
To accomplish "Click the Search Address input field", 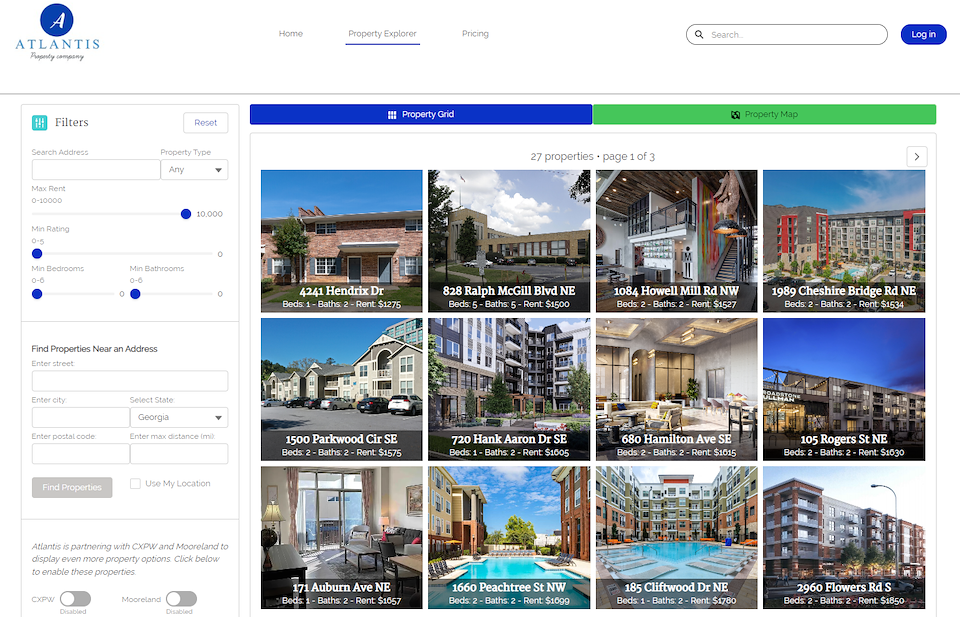I will (96, 170).
